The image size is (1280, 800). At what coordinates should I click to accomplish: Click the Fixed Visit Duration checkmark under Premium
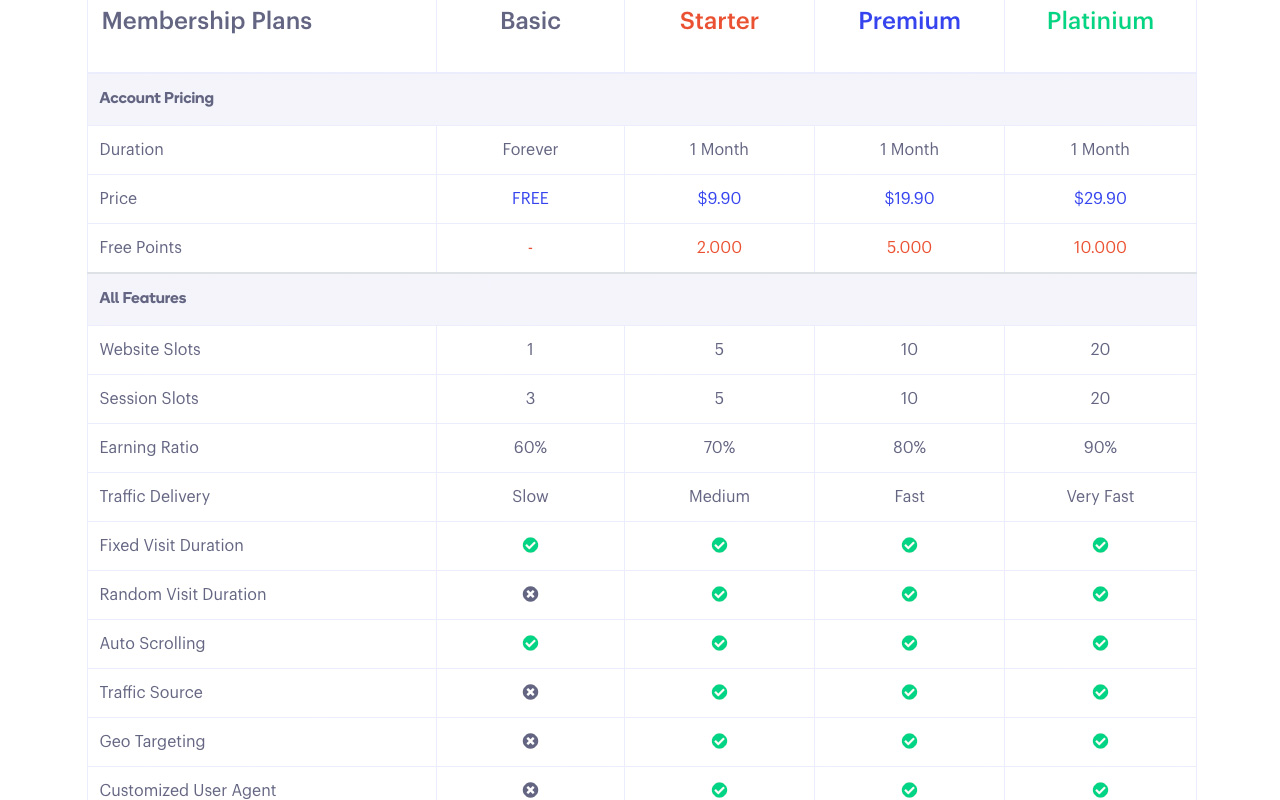(x=909, y=545)
